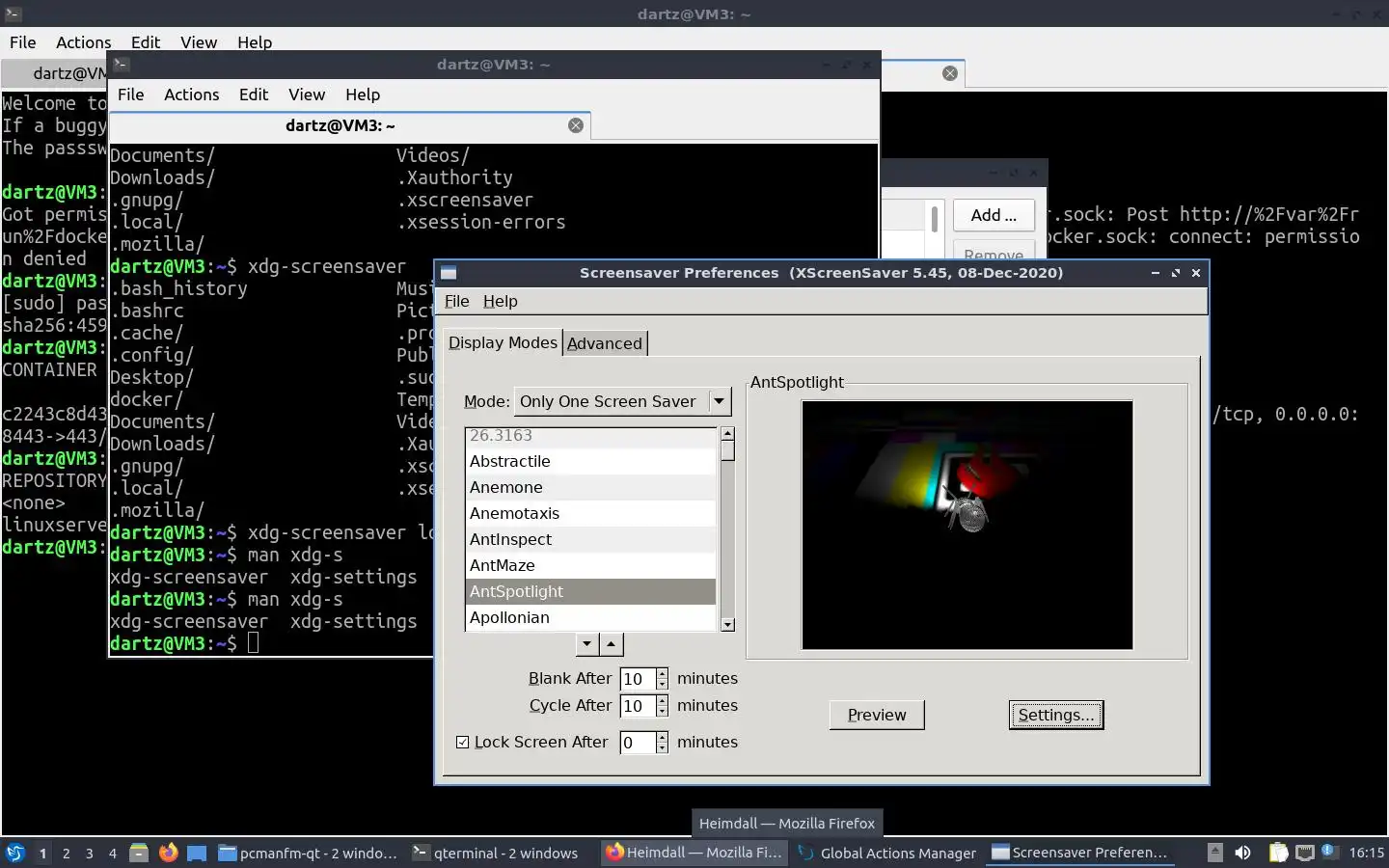This screenshot has width=1389, height=868.
Task: Click the Cycle After stepper arrows
Action: click(662, 706)
